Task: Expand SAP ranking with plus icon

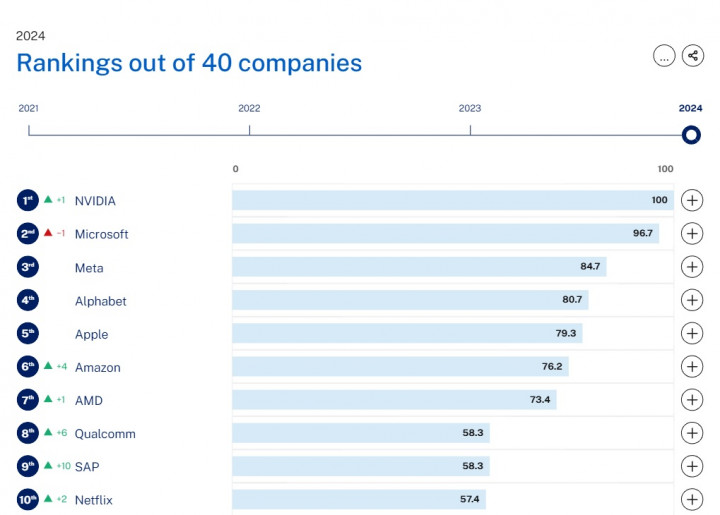Action: click(691, 466)
